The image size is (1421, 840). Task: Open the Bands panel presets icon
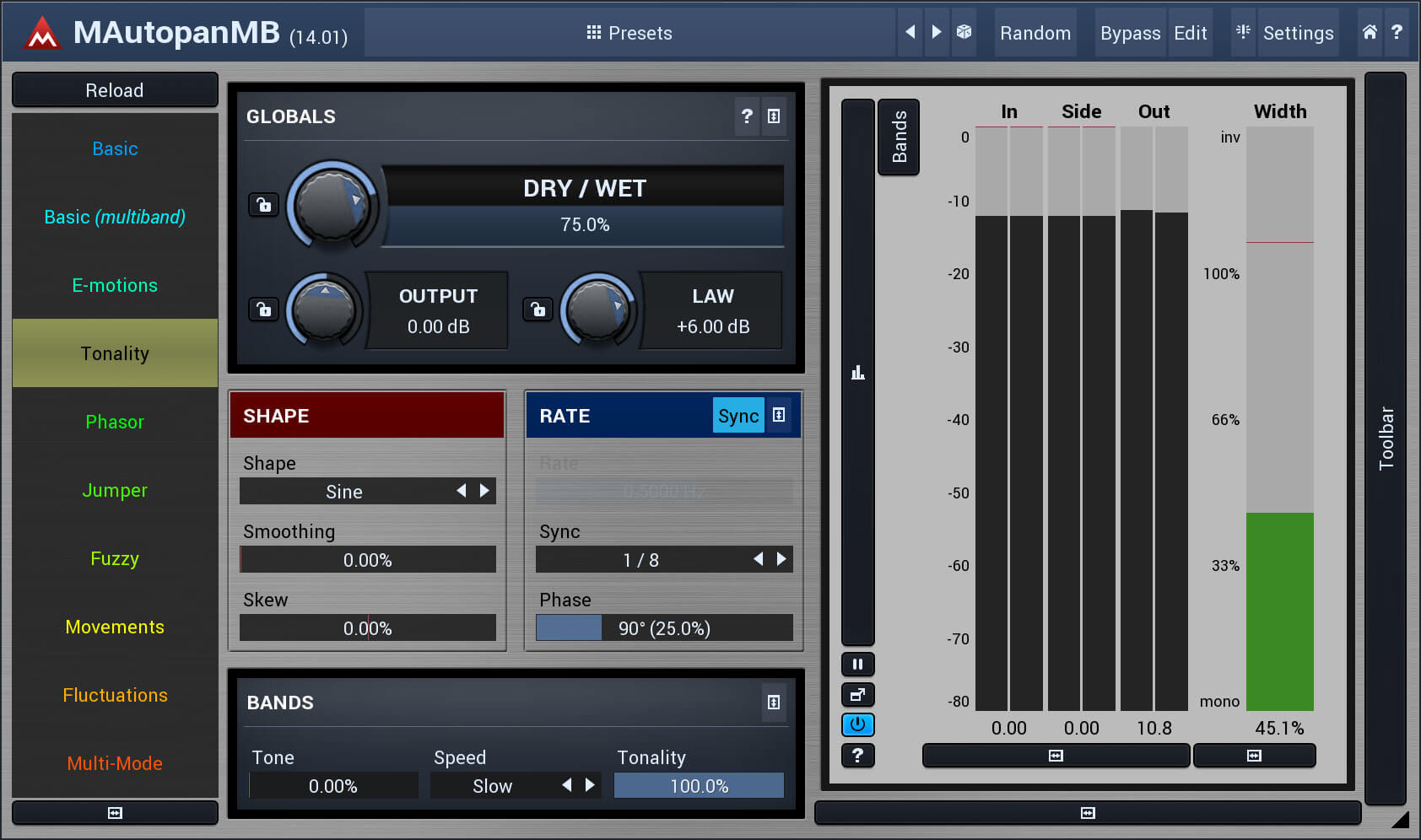point(774,703)
